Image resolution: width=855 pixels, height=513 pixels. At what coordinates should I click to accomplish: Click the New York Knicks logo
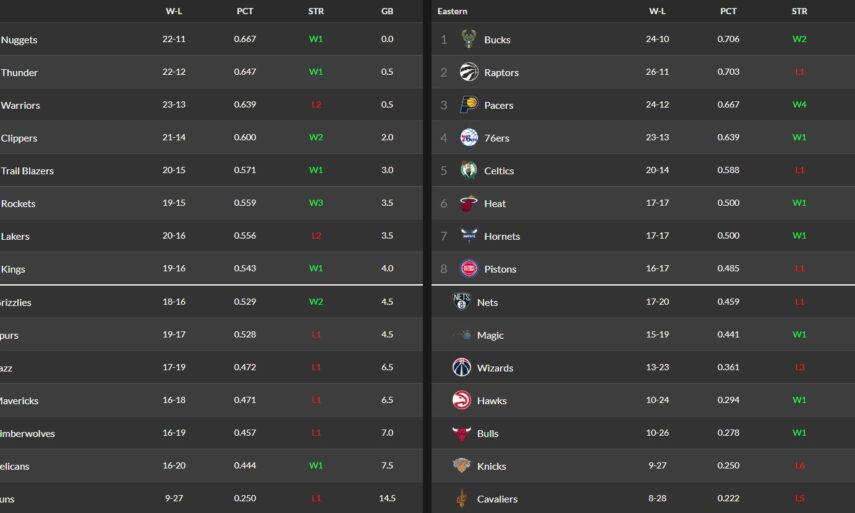[461, 466]
